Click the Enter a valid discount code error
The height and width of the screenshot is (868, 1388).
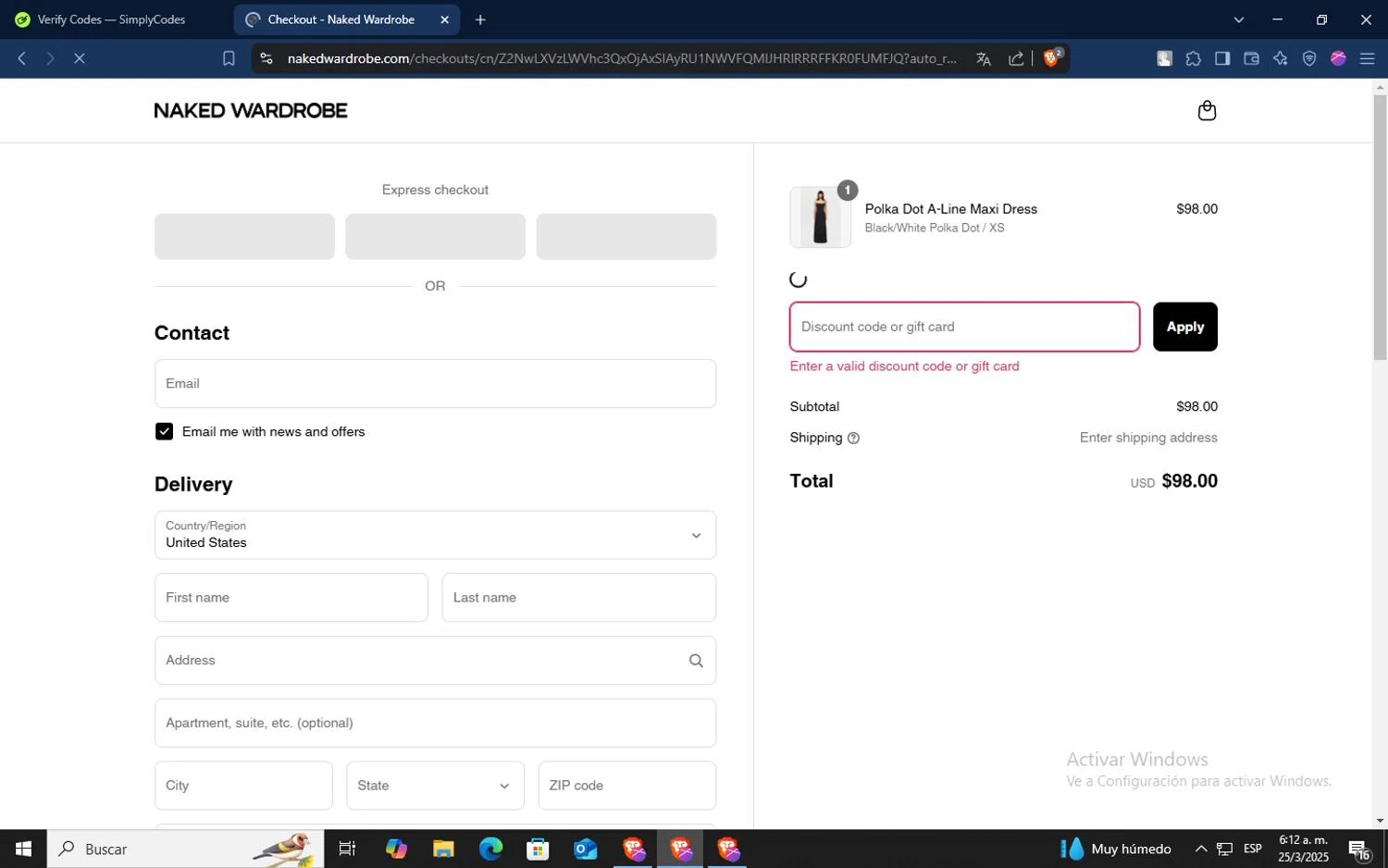click(905, 366)
